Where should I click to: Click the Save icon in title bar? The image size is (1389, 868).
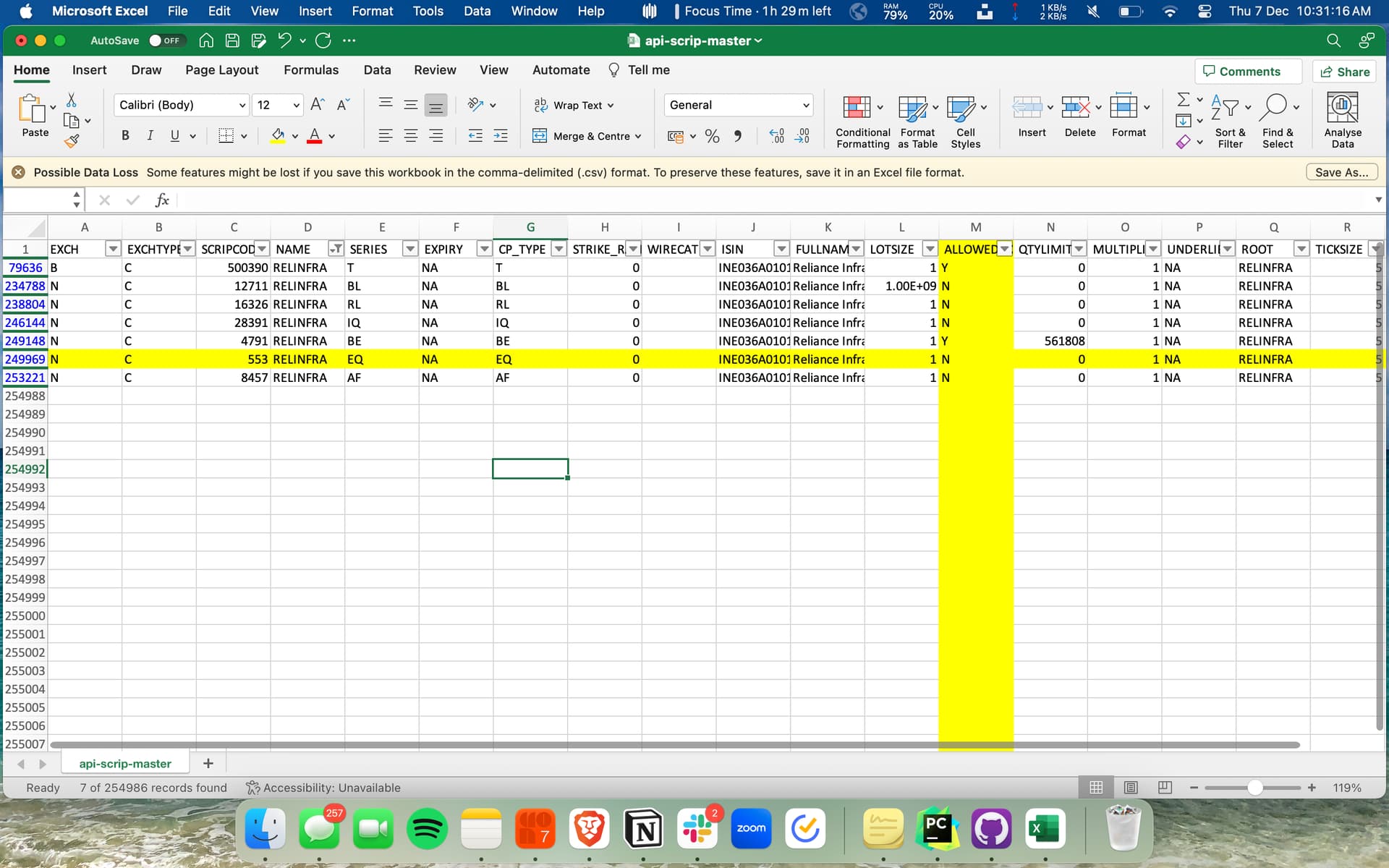click(x=232, y=41)
